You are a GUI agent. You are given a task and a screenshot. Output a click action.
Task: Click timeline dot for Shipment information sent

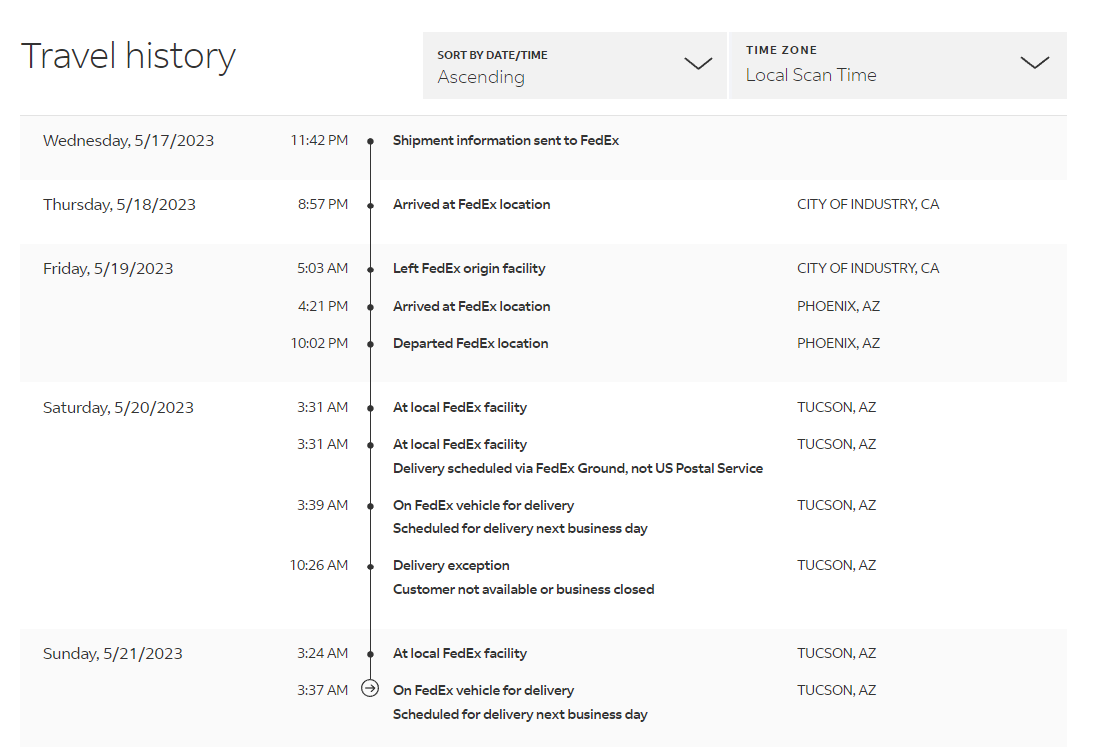pyautogui.click(x=370, y=141)
